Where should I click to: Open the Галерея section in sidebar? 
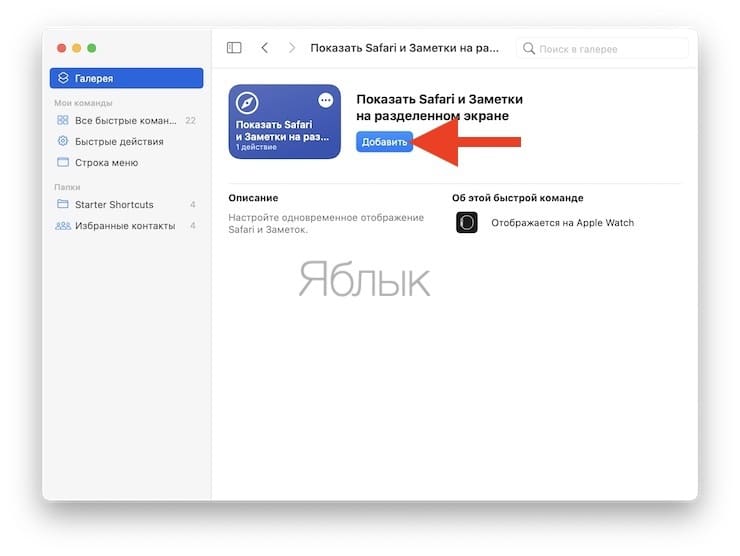(126, 78)
